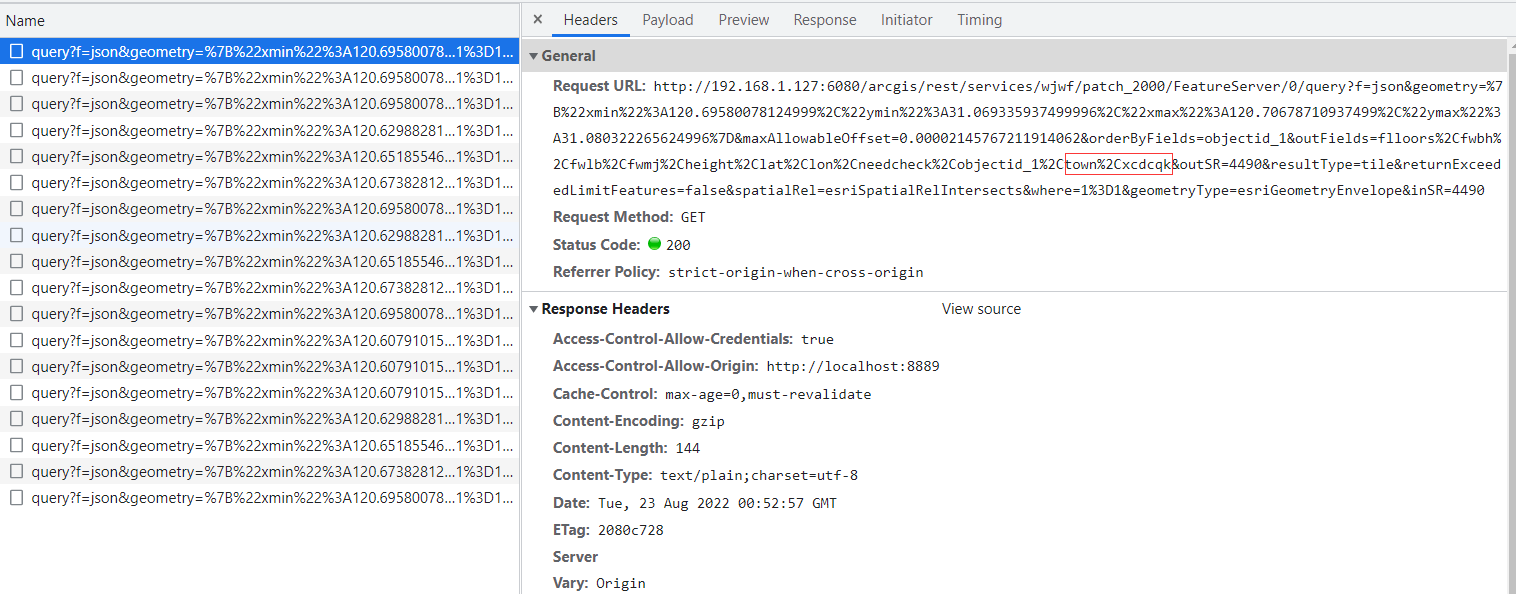Viewport: 1516px width, 594px height.
Task: Click the Content-Length 144 value
Action: 688,448
